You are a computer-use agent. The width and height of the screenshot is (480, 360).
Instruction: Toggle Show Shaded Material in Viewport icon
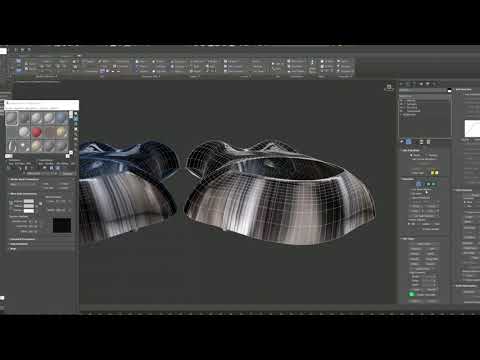(x=51, y=169)
